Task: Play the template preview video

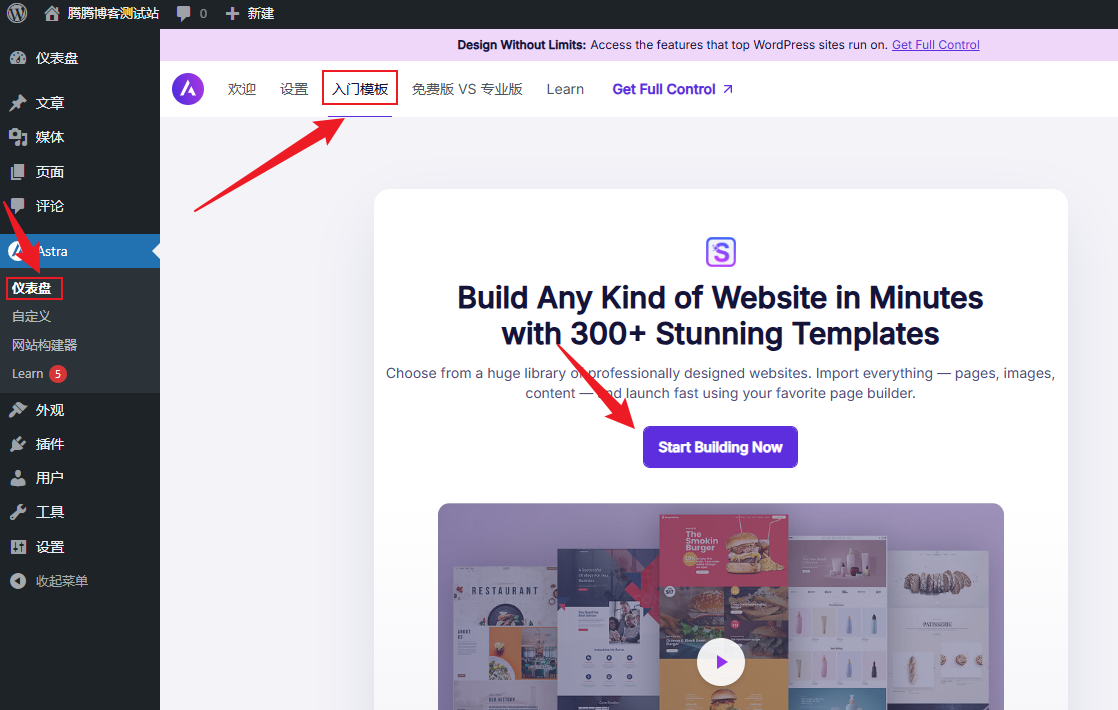Action: (x=720, y=661)
